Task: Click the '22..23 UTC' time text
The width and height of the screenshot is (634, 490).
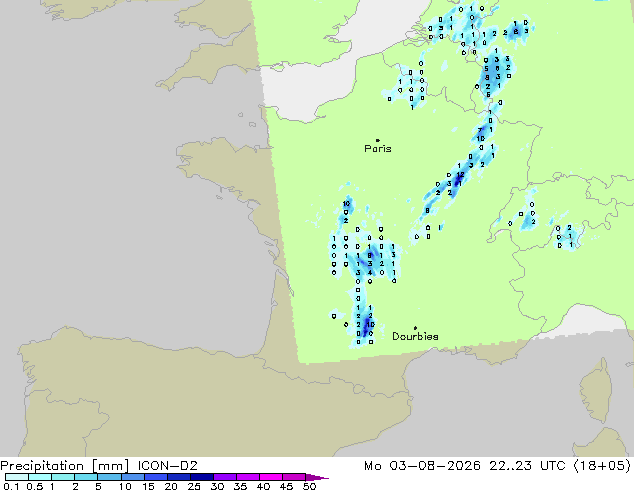Action: click(527, 466)
